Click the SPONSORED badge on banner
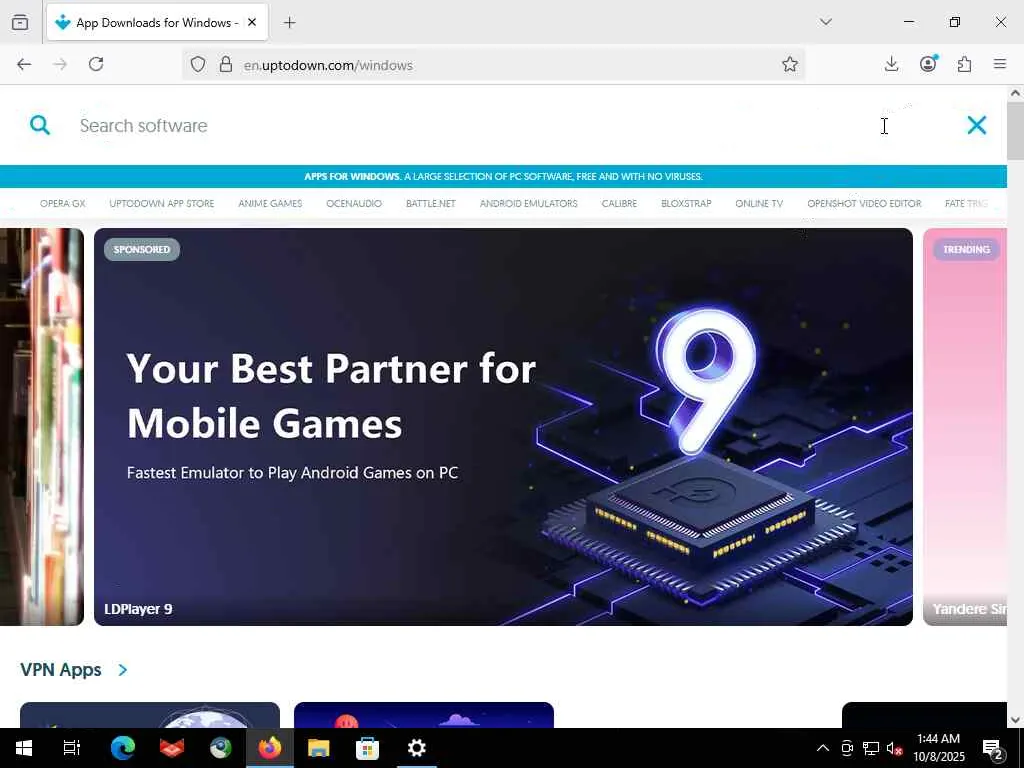The image size is (1024, 768). point(142,249)
